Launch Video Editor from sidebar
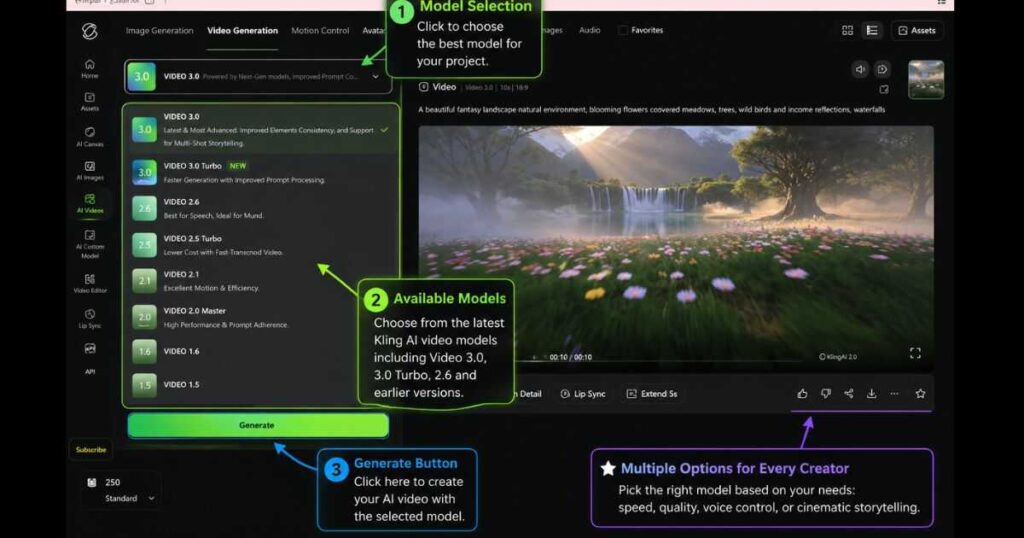 click(x=89, y=283)
